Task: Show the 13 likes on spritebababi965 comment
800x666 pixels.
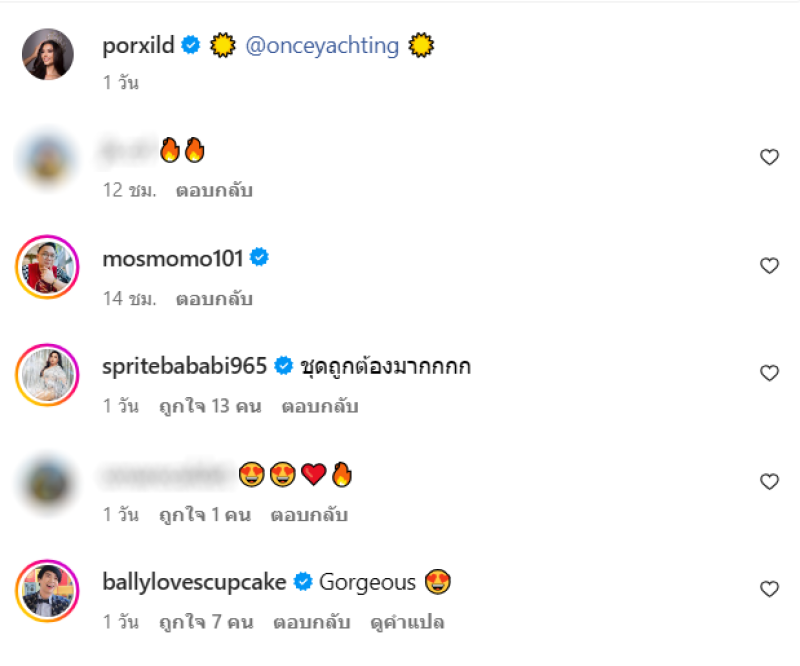Action: point(210,406)
